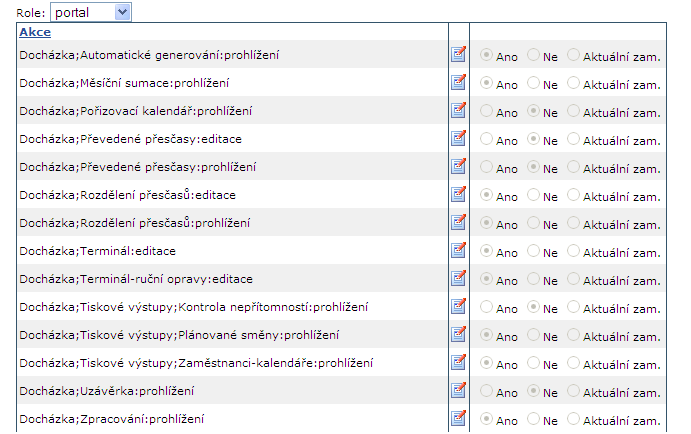This screenshot has height=434, width=691.
Task: Click text Docházka;Pořizovací kalendář:prohlížení
Action: (x=136, y=111)
